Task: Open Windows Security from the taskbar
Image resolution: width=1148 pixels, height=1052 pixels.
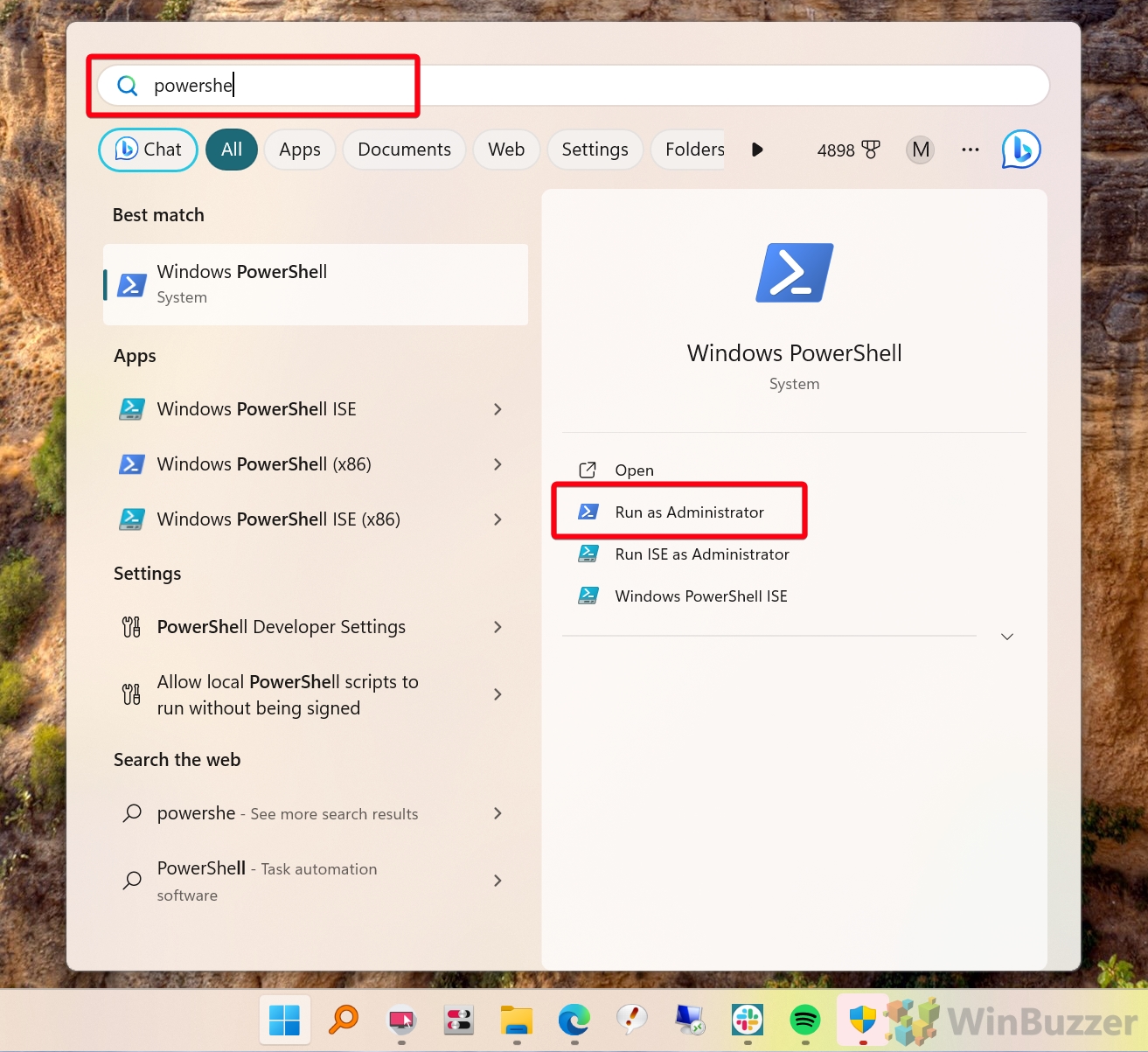Action: point(862,1020)
